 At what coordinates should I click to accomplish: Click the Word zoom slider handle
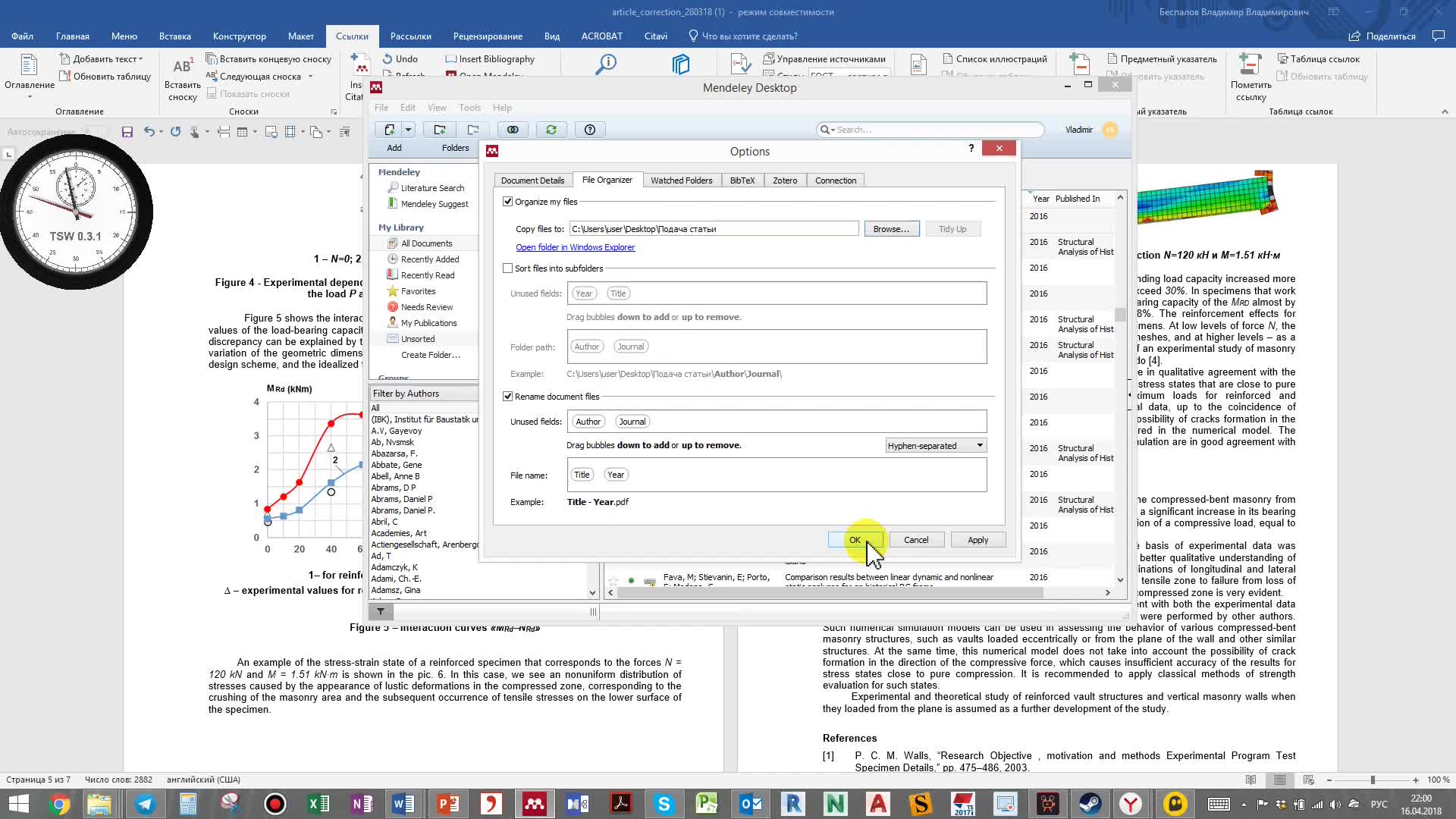(1373, 780)
